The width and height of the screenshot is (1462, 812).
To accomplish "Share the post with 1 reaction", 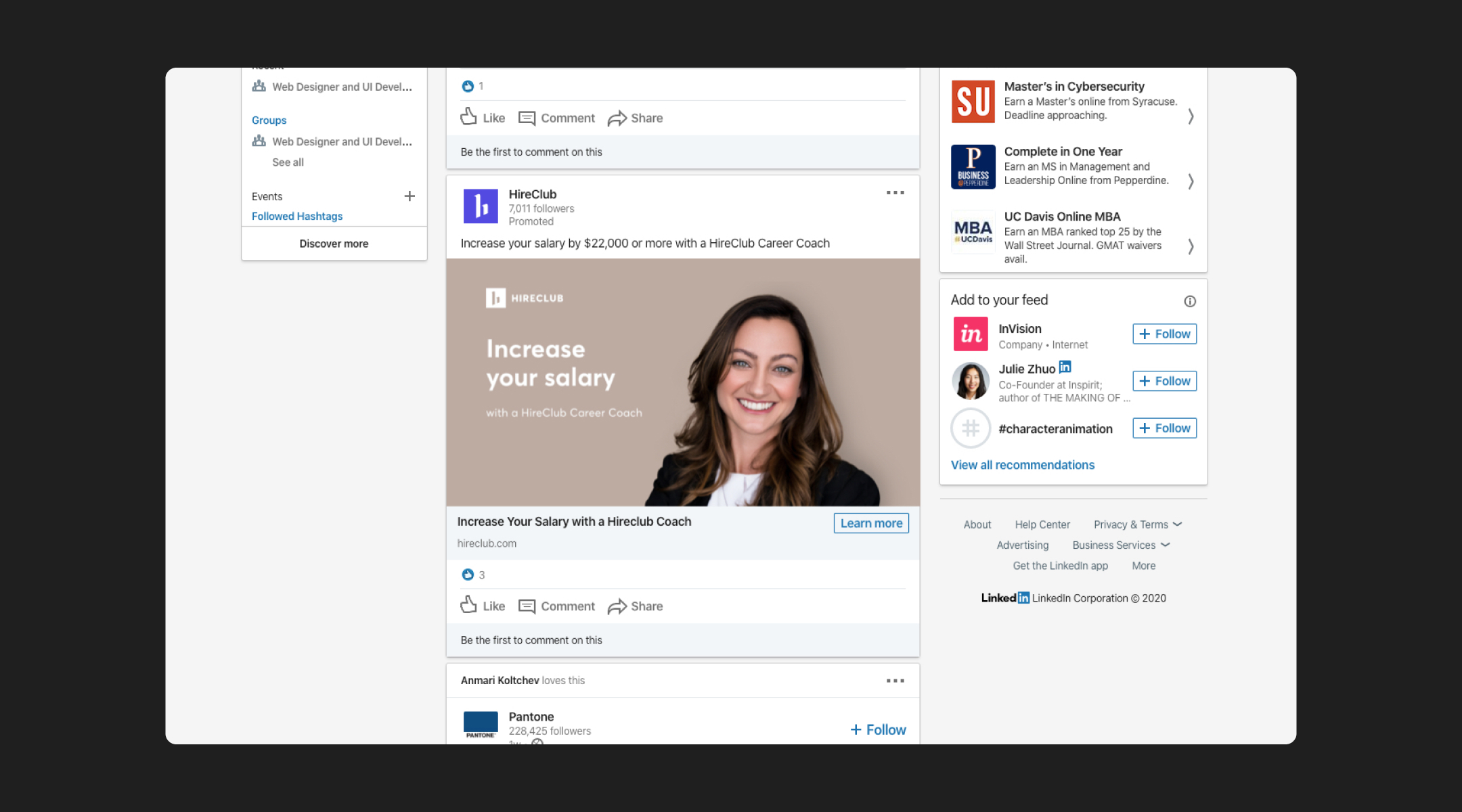I will pos(635,118).
